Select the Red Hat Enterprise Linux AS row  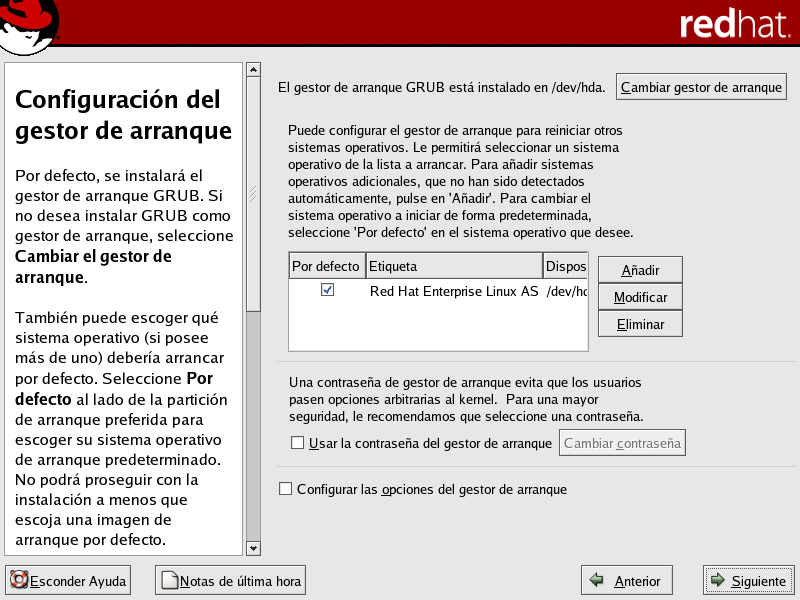[x=454, y=291]
